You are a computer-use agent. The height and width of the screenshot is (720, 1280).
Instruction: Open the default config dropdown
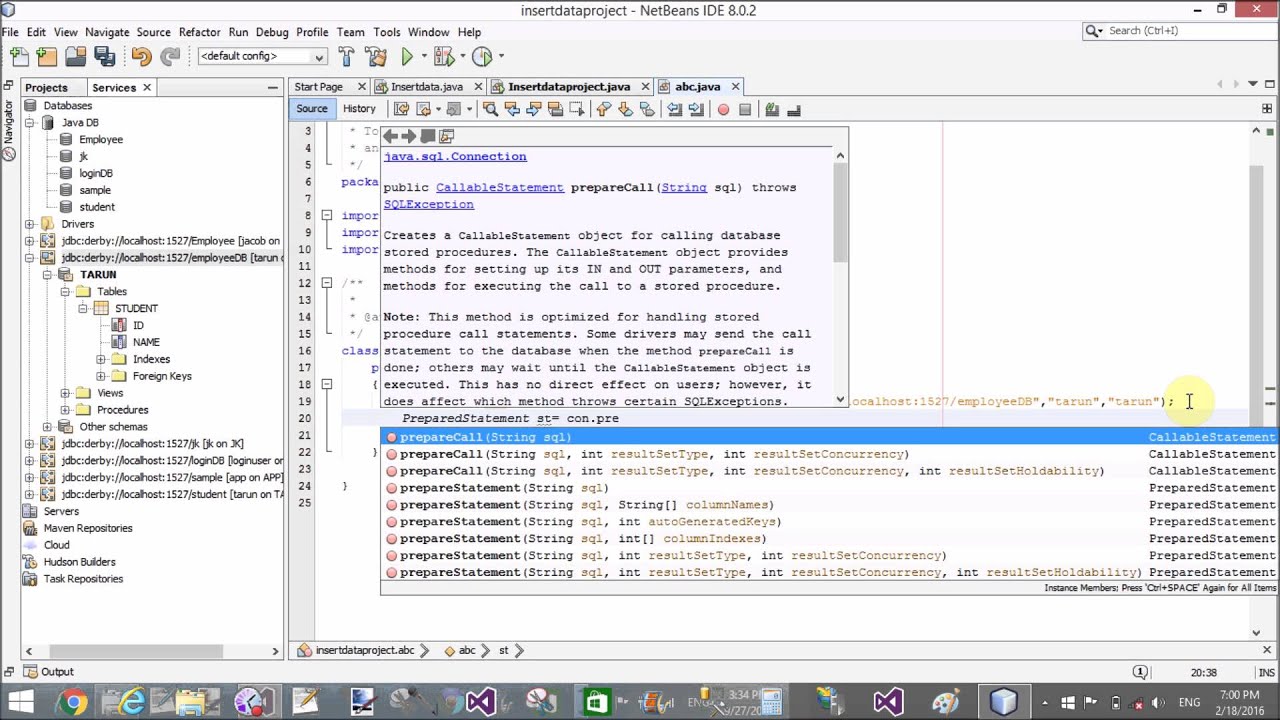262,57
